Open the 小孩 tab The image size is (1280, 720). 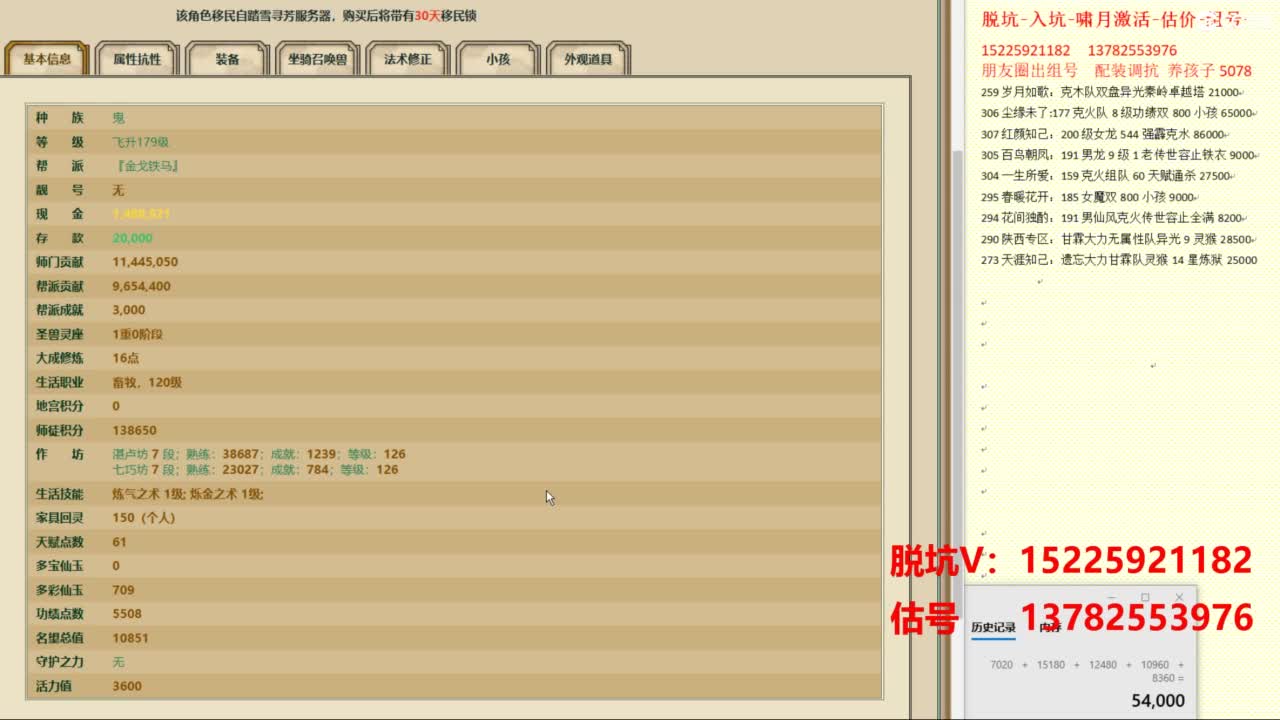point(498,59)
